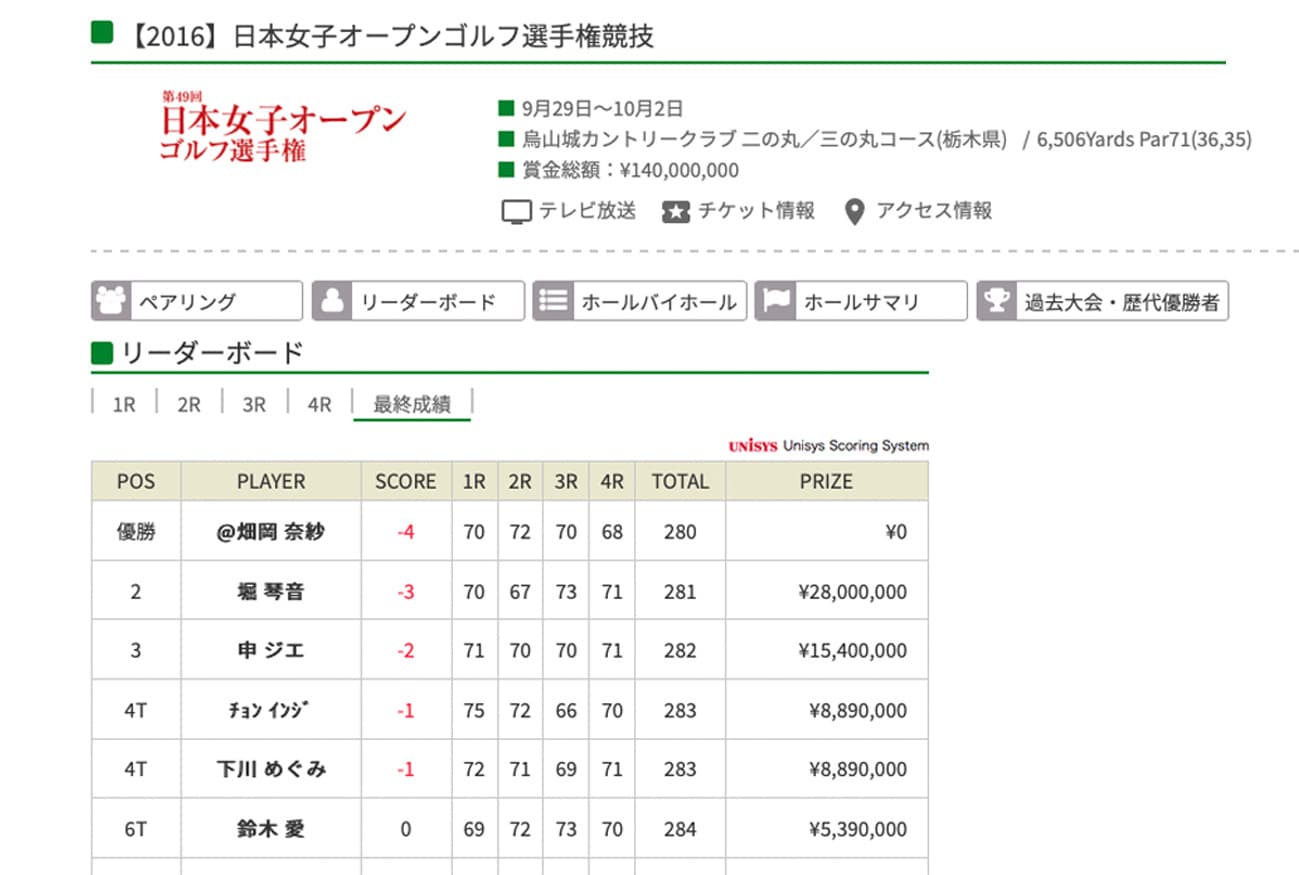Click the 日本女子オープン tournament logo

[282, 128]
